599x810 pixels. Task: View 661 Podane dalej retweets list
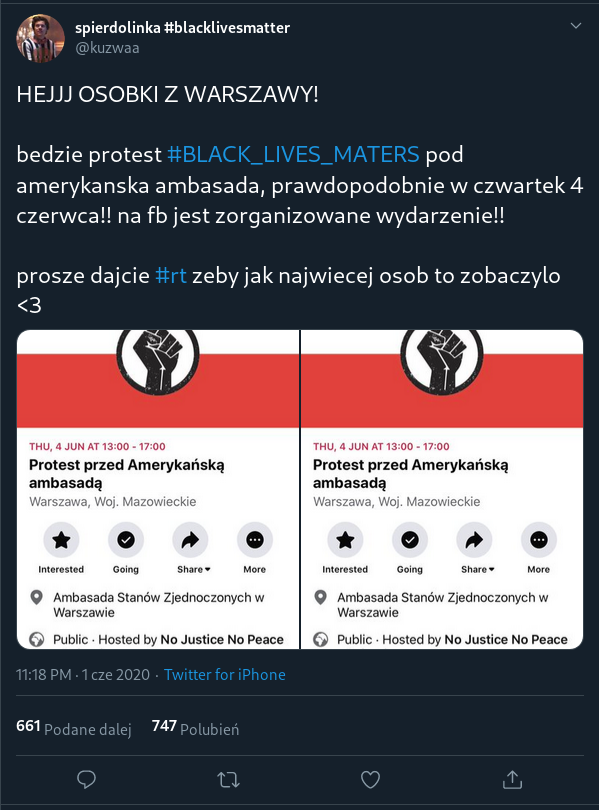74,728
